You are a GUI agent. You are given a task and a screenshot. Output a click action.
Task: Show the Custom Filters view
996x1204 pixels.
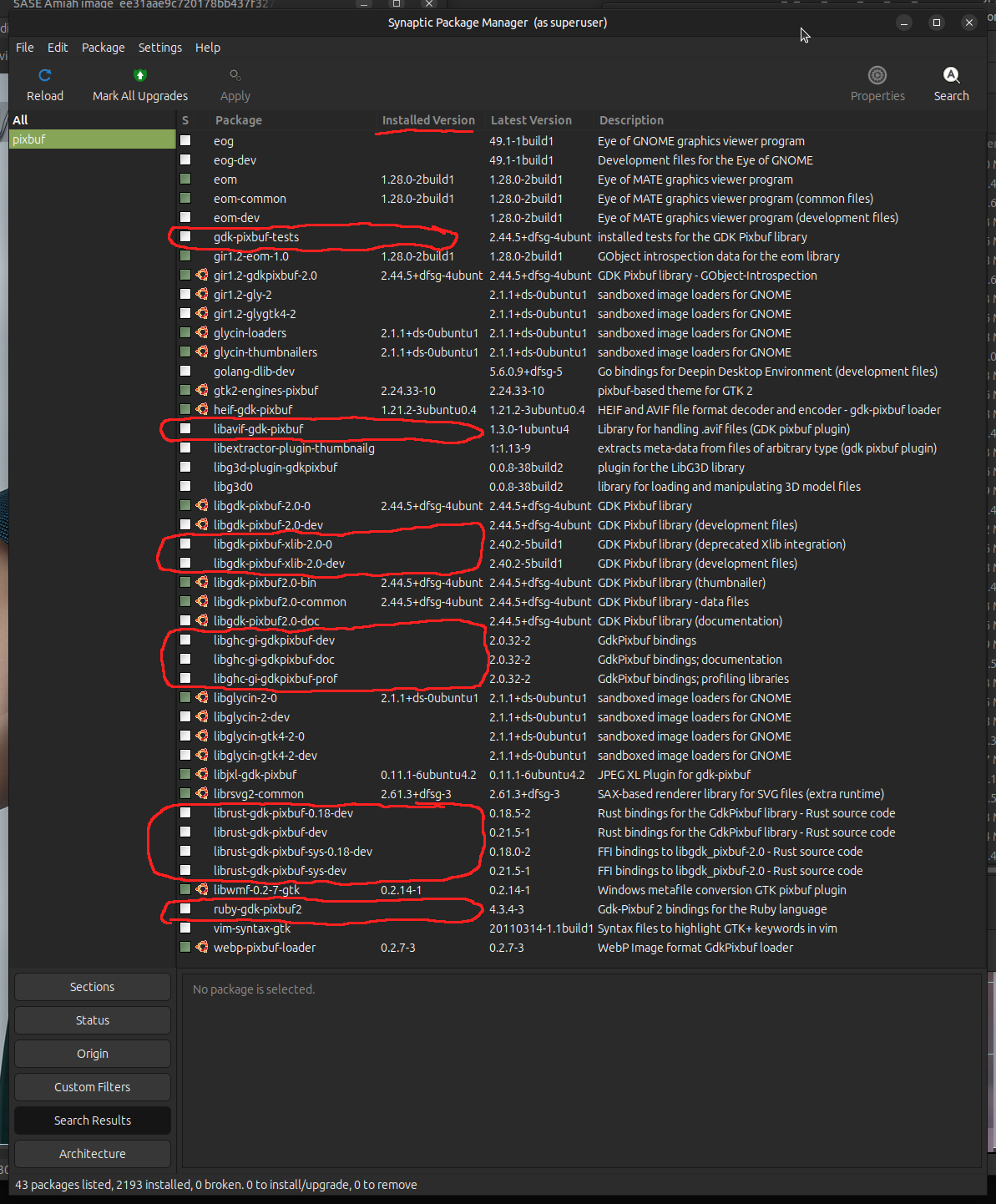pos(93,1087)
